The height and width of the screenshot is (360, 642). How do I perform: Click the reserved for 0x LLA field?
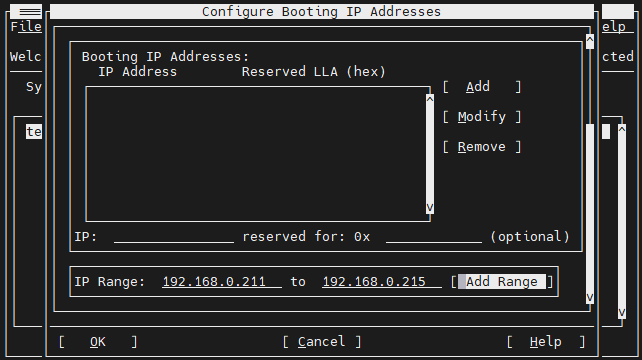[434, 237]
